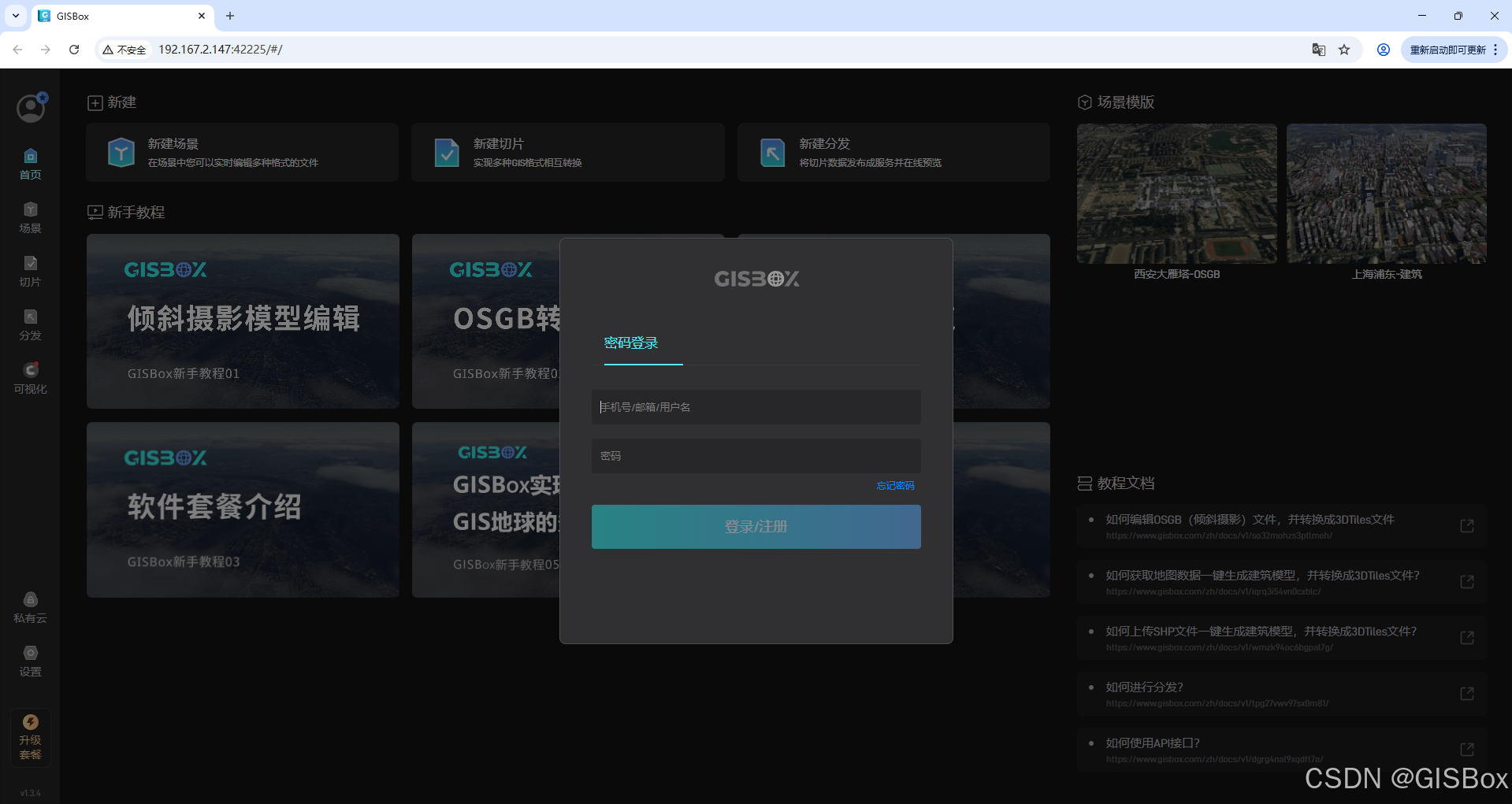1512x804 pixels.
Task: Open the 私有云 private cloud sidebar item
Action: [30, 608]
